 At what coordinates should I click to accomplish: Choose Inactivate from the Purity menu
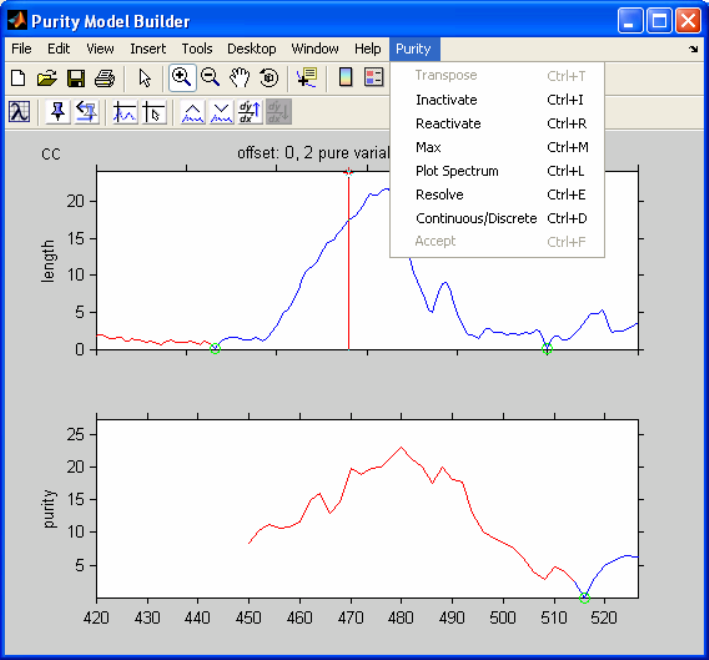[x=446, y=100]
